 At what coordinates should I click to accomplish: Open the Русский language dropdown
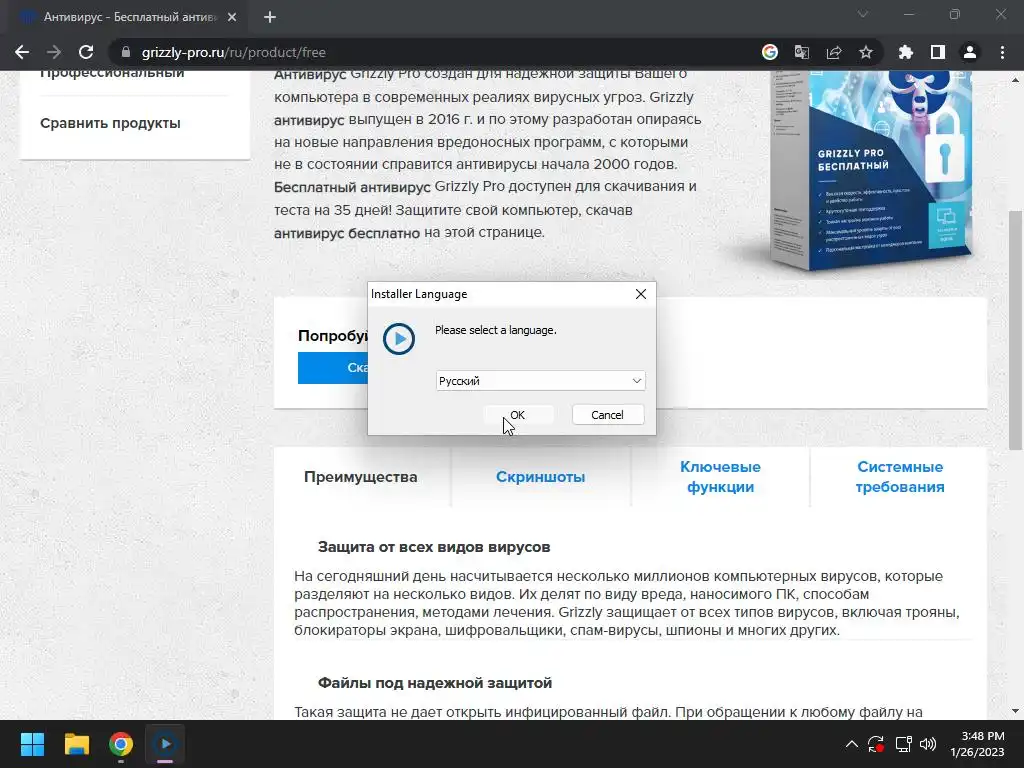[x=540, y=381]
